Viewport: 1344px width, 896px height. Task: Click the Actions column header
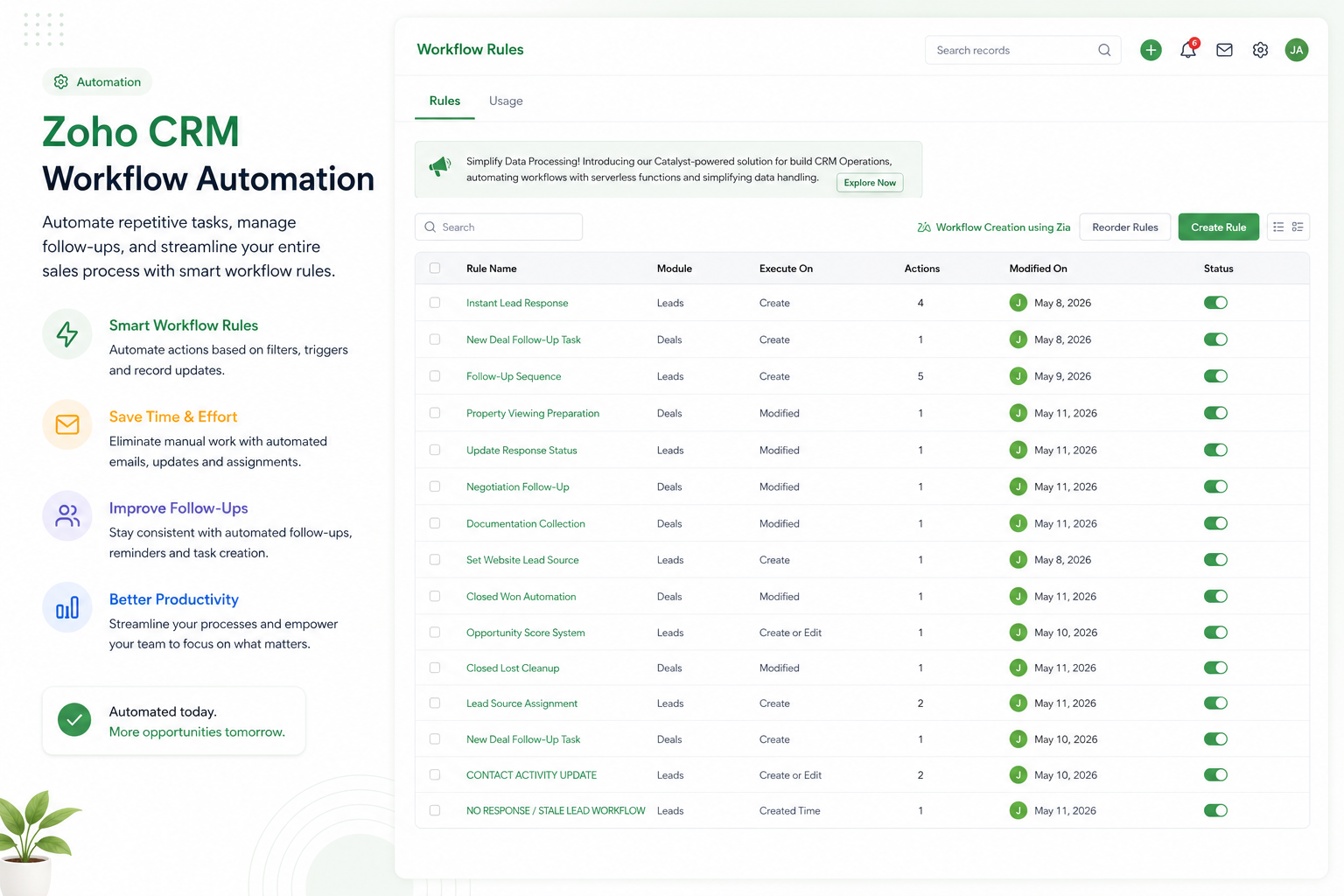[922, 269]
